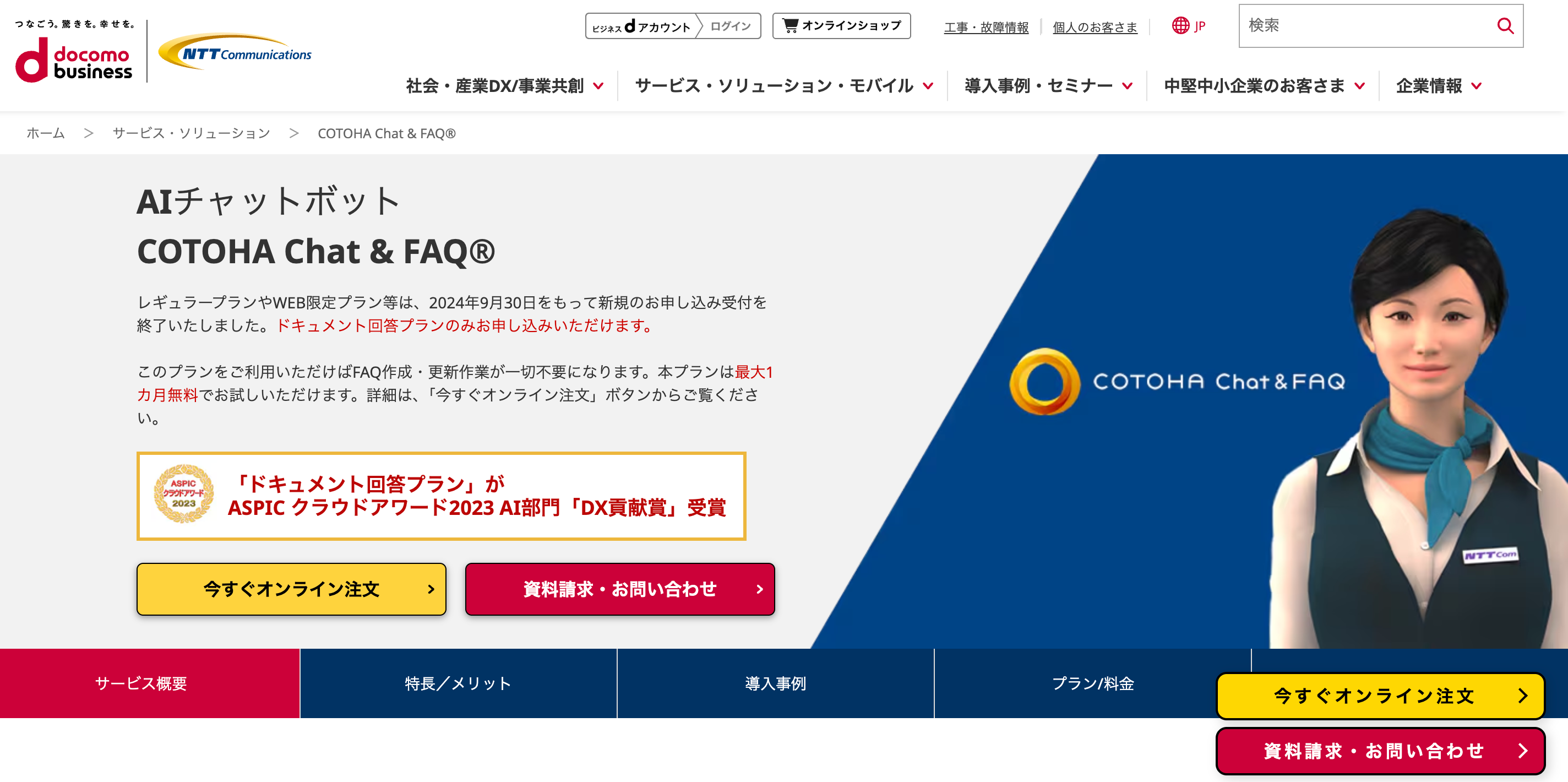Click the globe JP language icon
The image size is (1568, 782).
click(x=1188, y=25)
